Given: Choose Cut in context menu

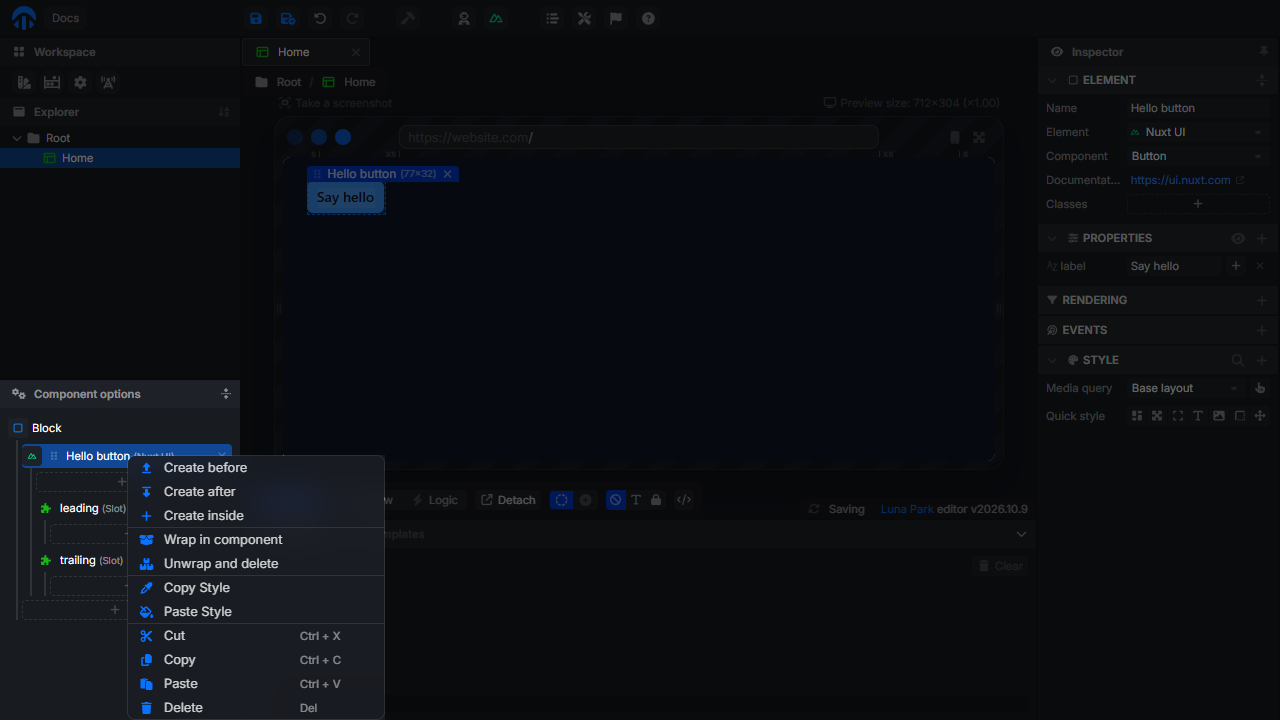Looking at the screenshot, I should [x=256, y=636].
